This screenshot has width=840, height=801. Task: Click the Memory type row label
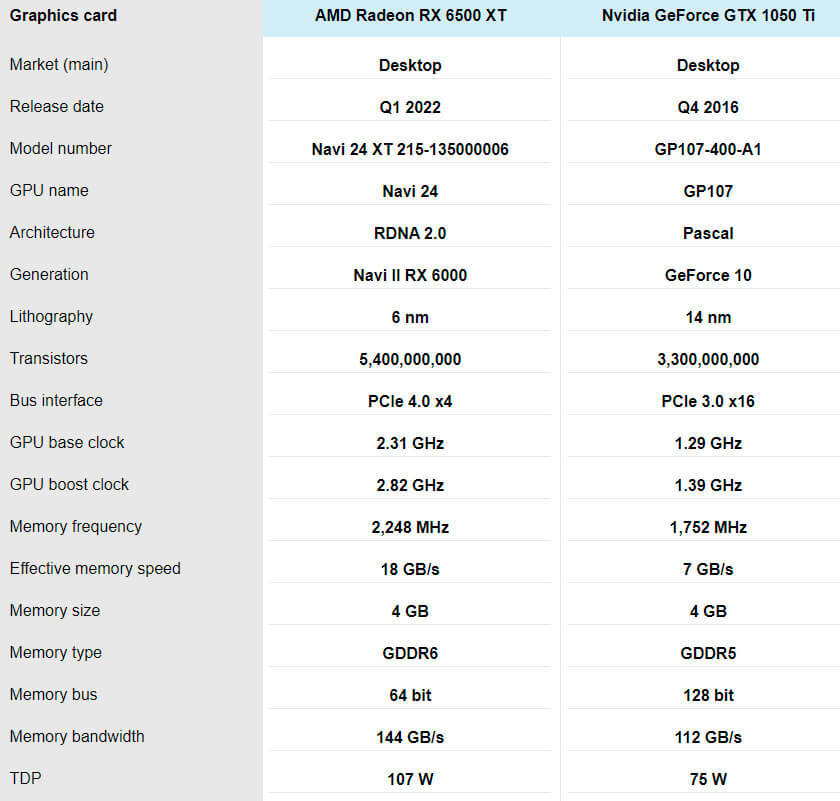[55, 653]
